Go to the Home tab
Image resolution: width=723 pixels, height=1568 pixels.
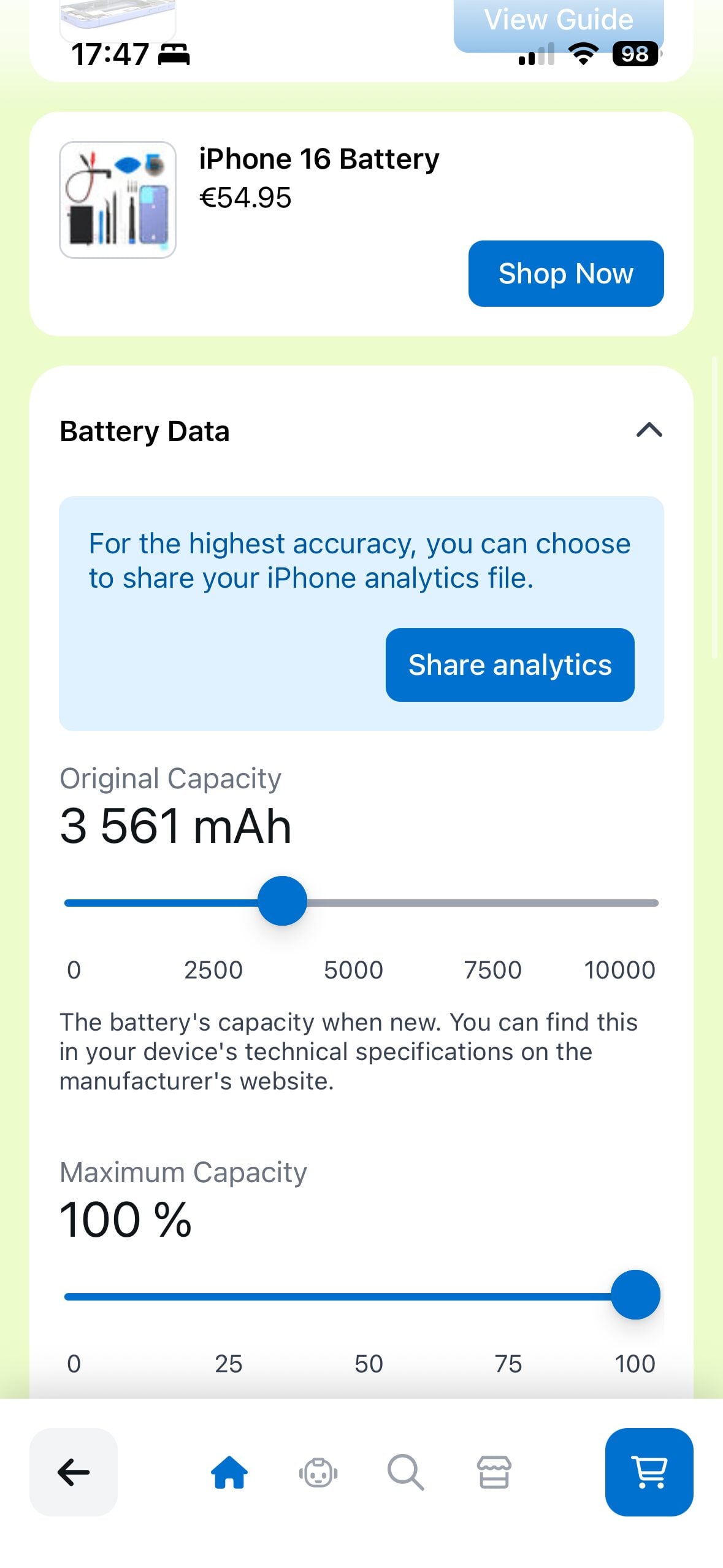click(x=229, y=1472)
